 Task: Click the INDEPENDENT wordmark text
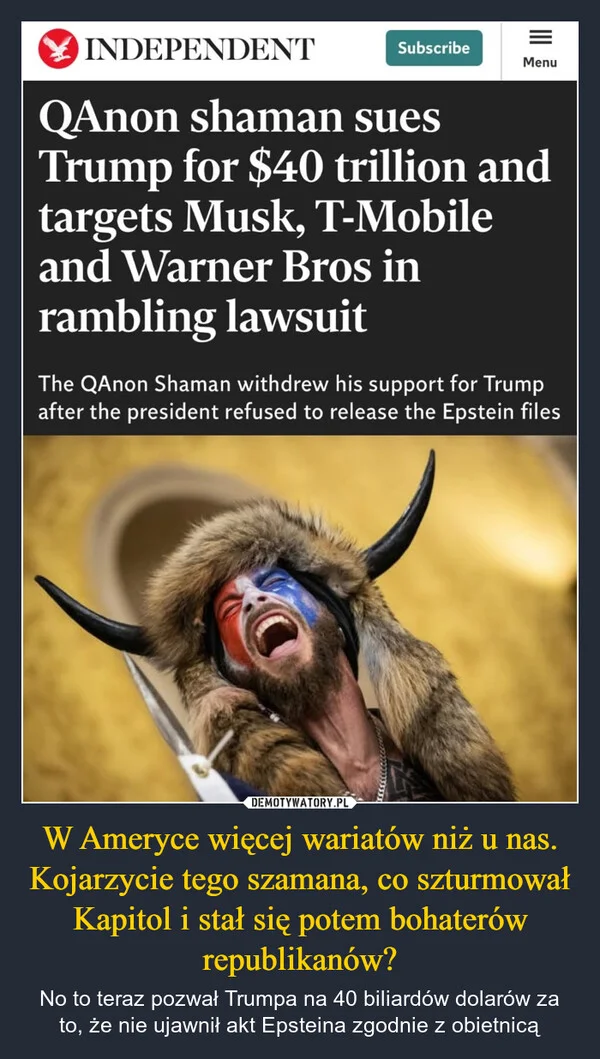coord(199,49)
